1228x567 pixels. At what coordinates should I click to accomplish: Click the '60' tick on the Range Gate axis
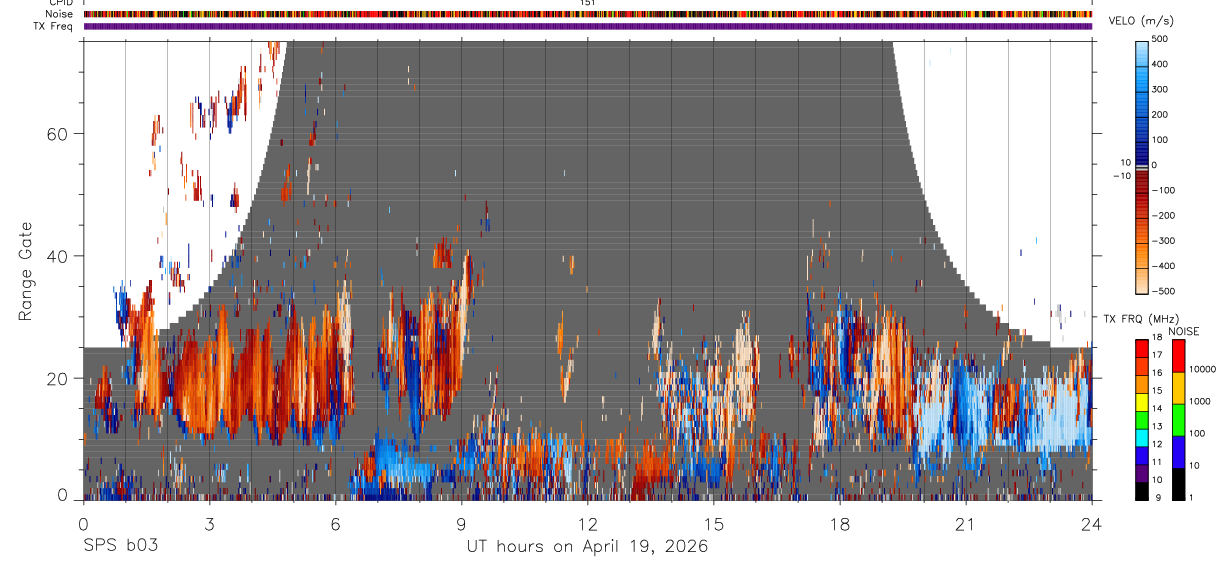[x=58, y=134]
